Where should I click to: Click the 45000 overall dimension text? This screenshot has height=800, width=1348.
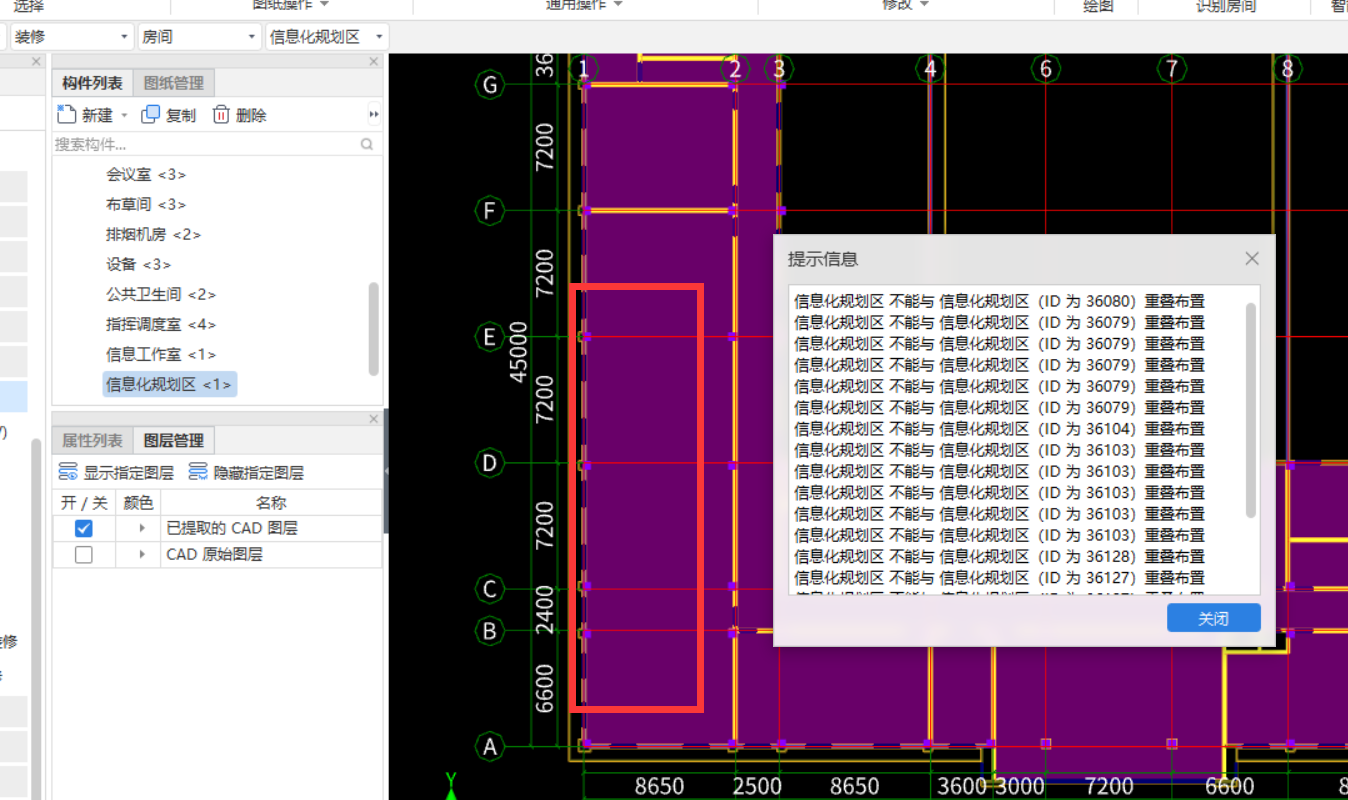(518, 353)
